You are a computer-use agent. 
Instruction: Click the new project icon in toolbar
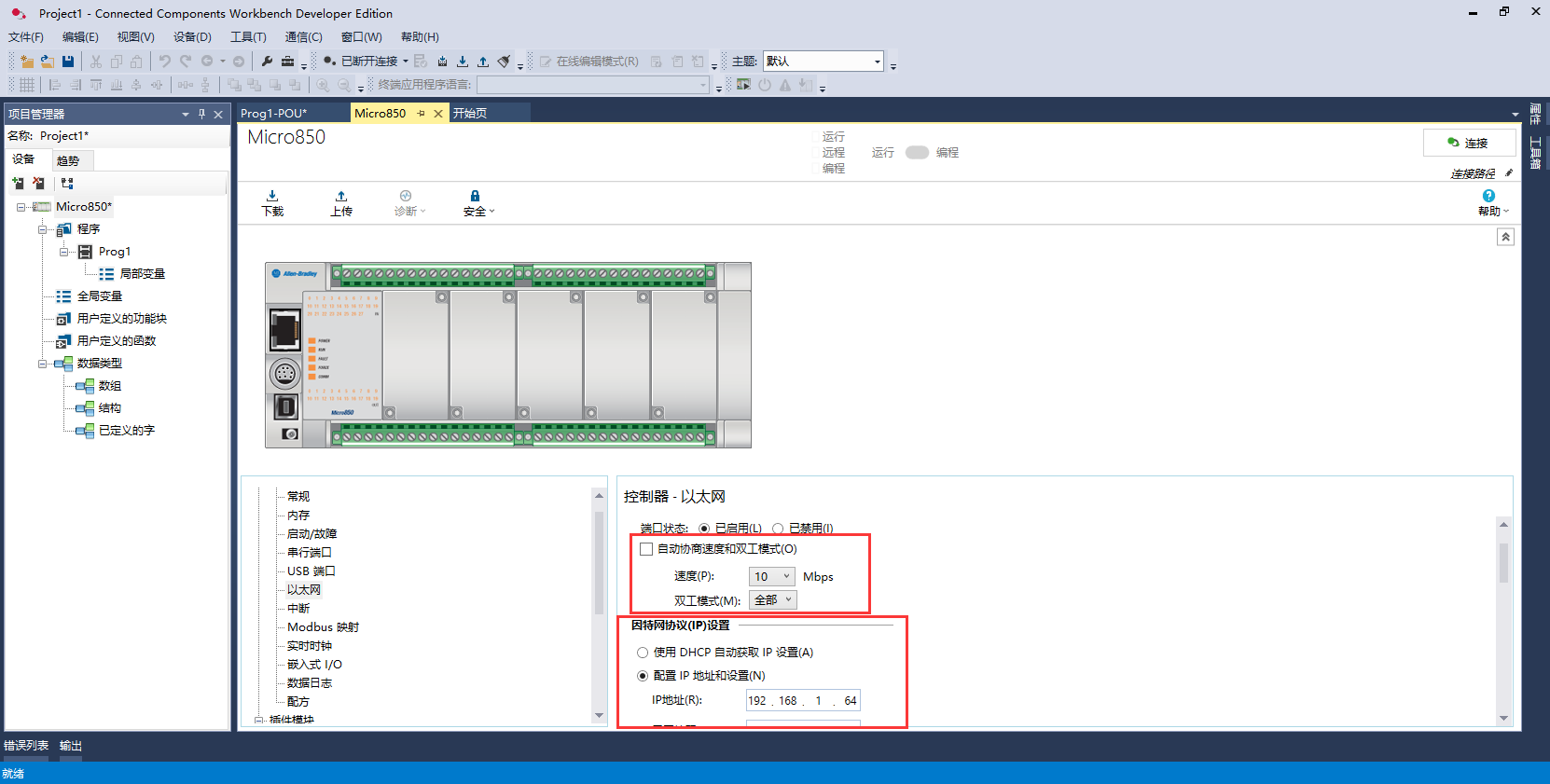click(x=26, y=62)
